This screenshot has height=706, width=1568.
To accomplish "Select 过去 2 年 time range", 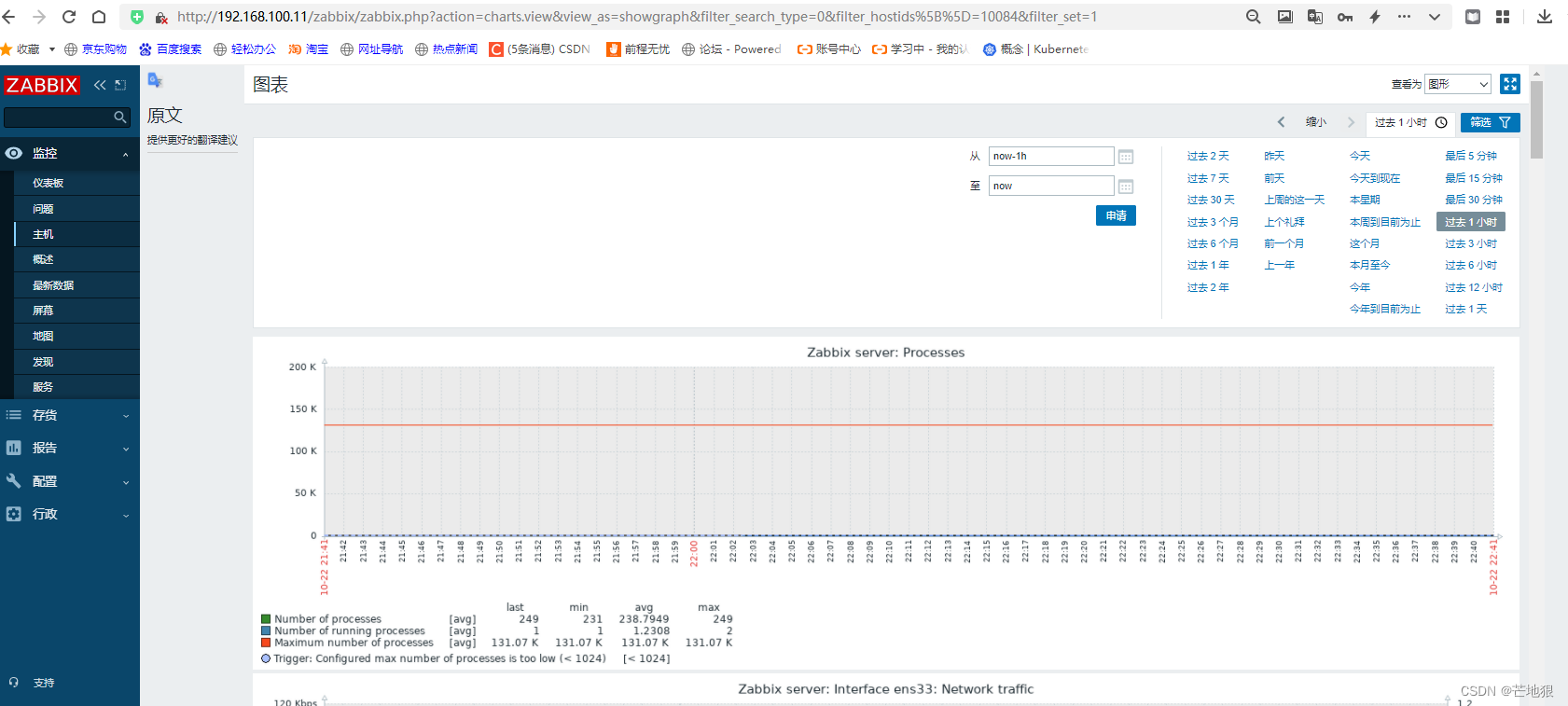I will pos(1208,287).
